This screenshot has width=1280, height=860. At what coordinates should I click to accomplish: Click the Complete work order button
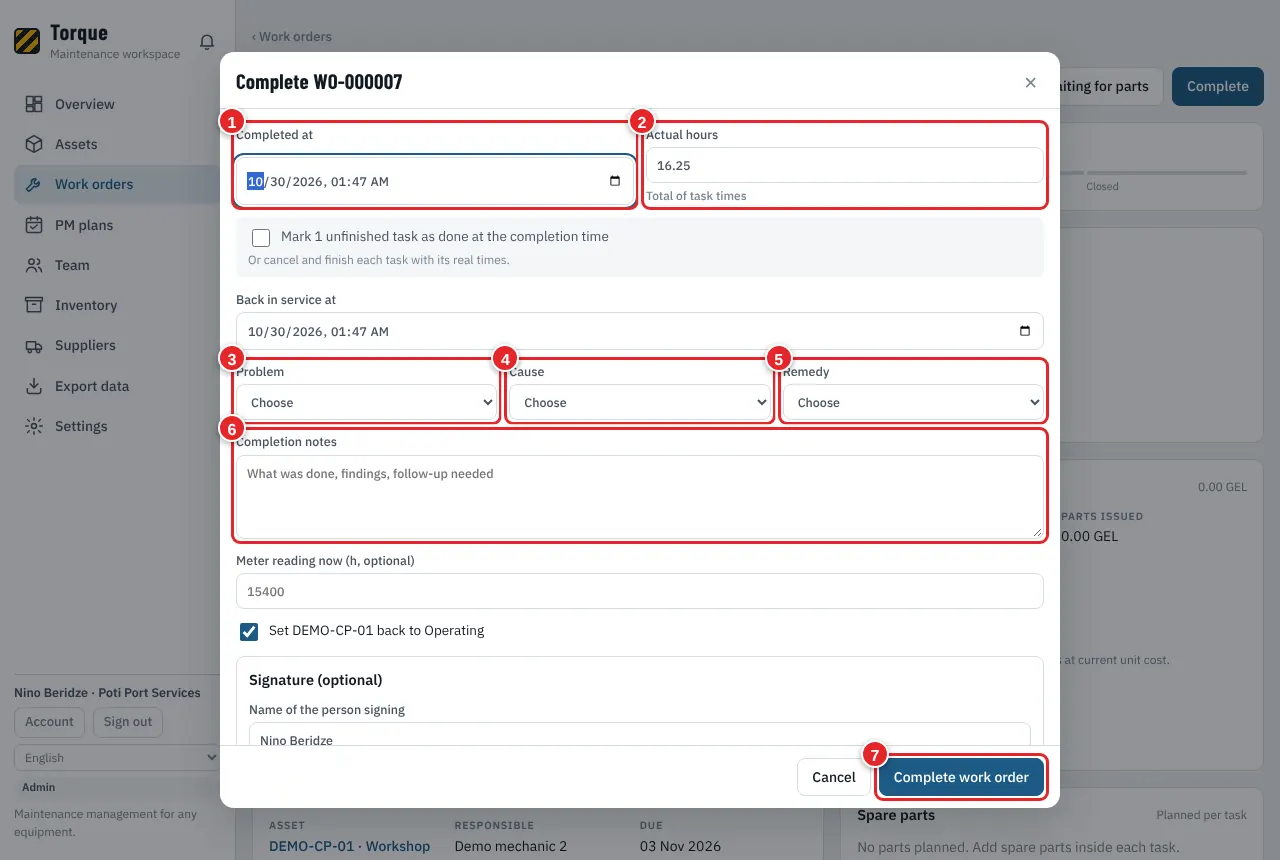[961, 777]
